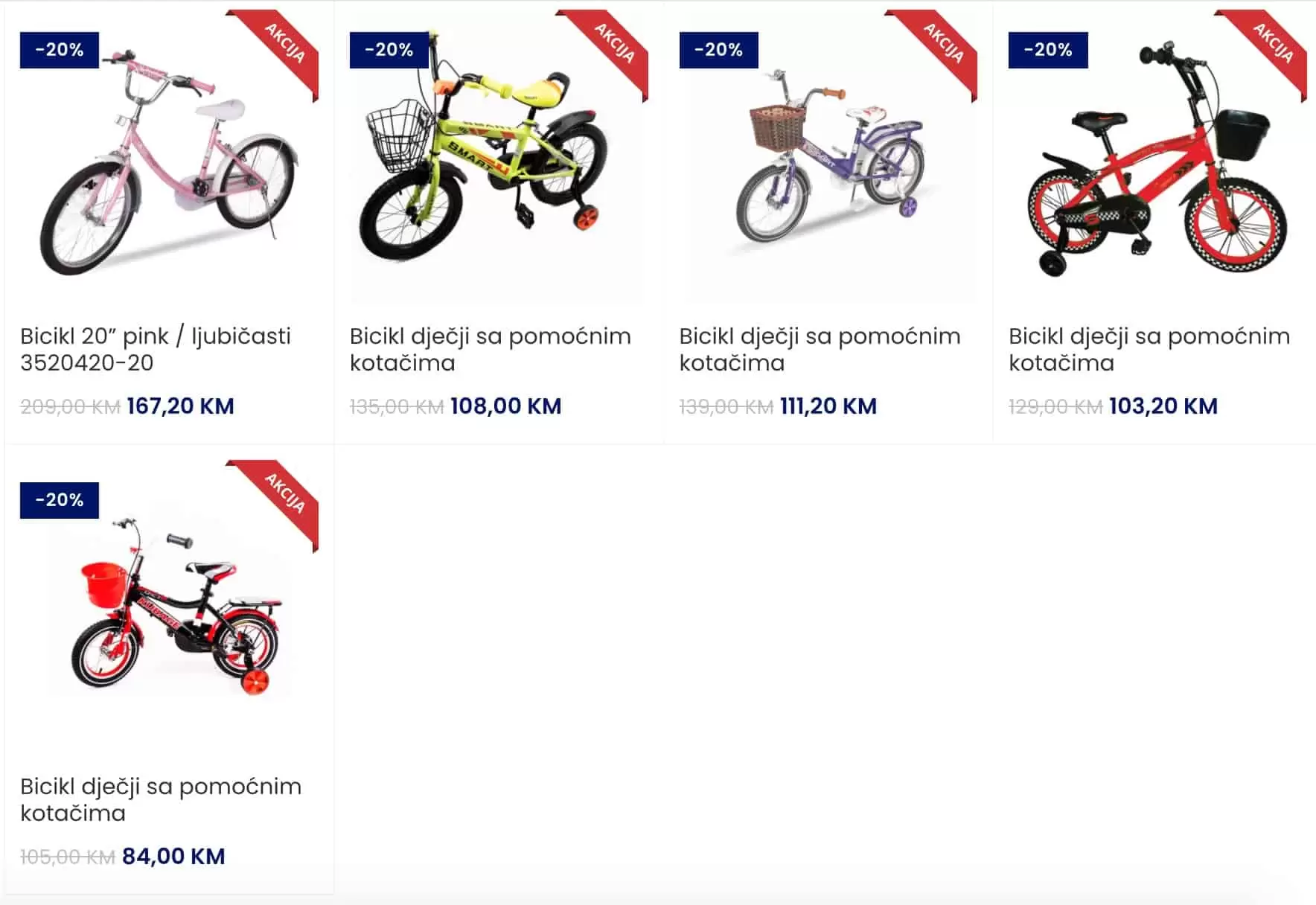Viewport: 1316px width, 905px height.
Task: Click the title of the 103,20 KM bicycle
Action: [1149, 349]
